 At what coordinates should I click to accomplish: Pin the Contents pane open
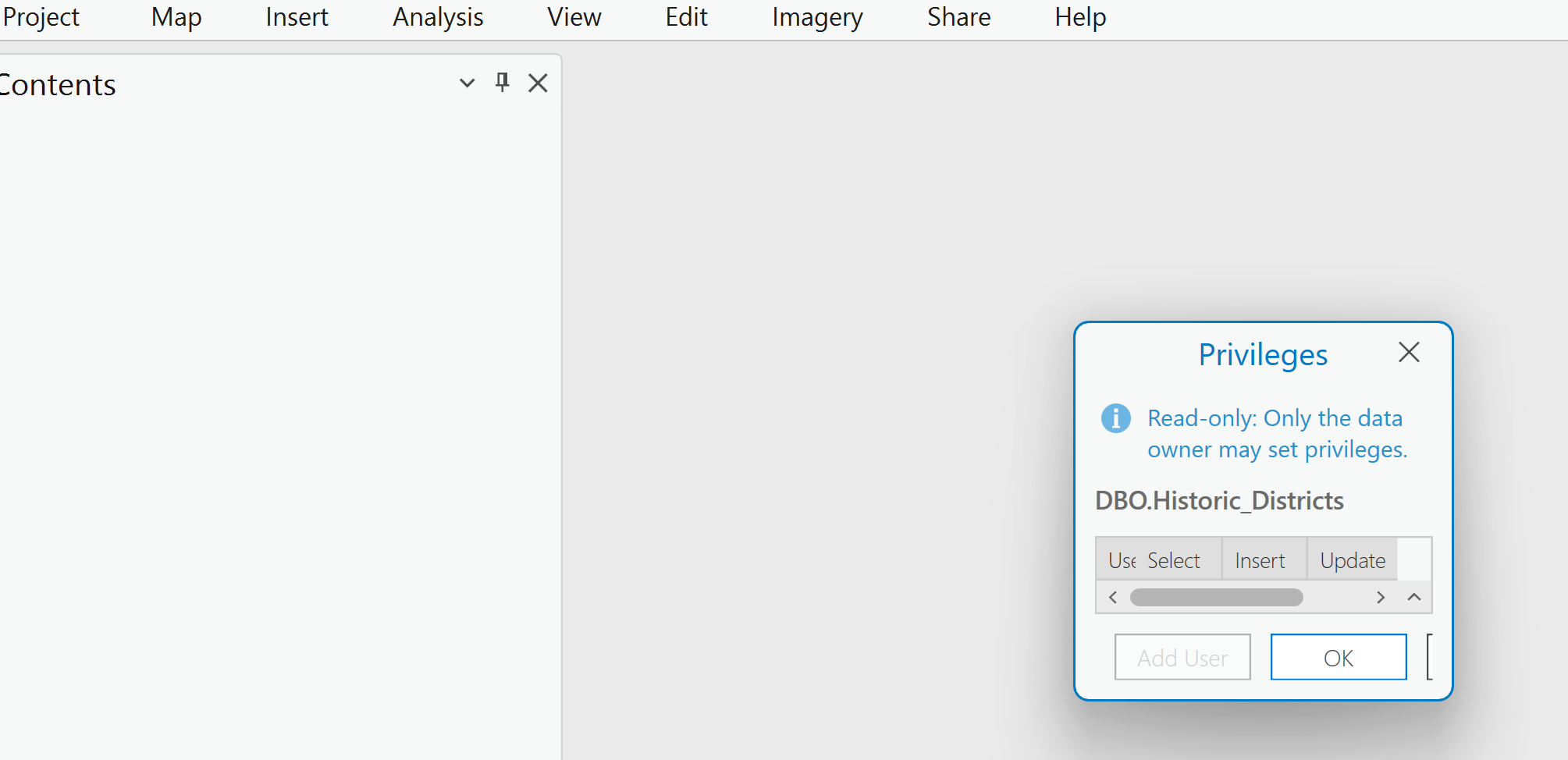pos(502,83)
